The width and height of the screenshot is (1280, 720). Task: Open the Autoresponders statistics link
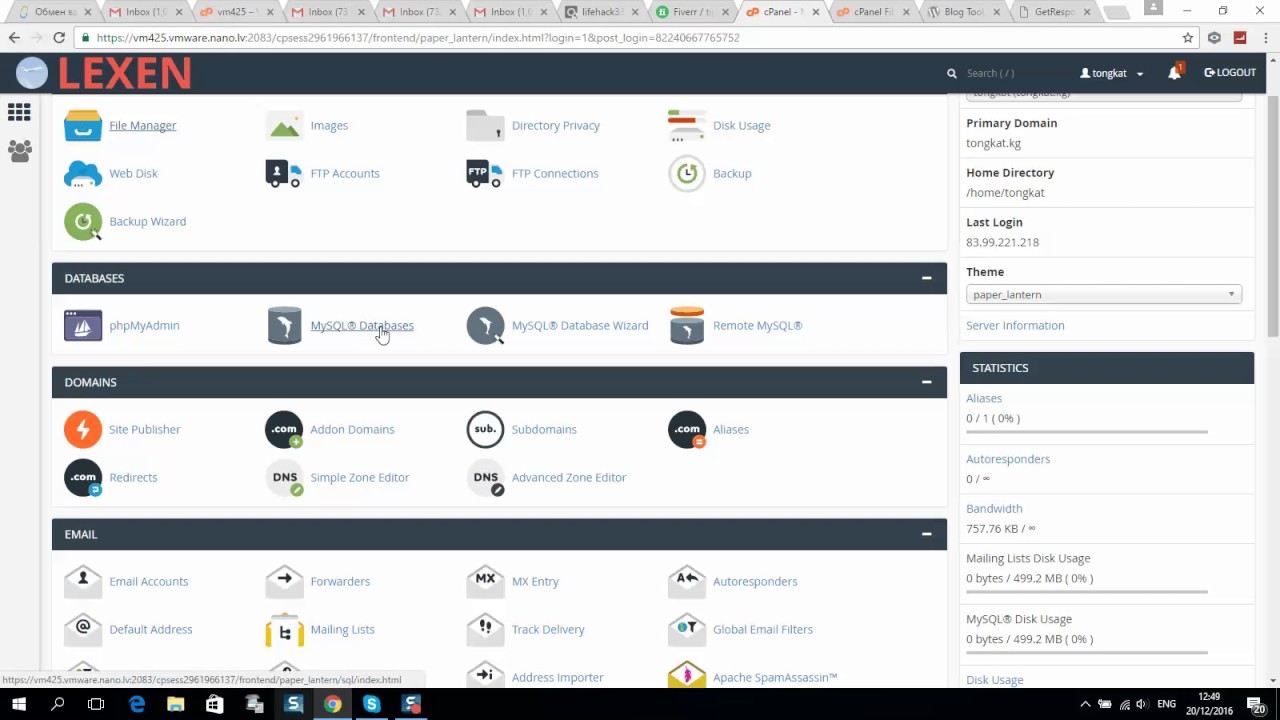coord(1008,459)
